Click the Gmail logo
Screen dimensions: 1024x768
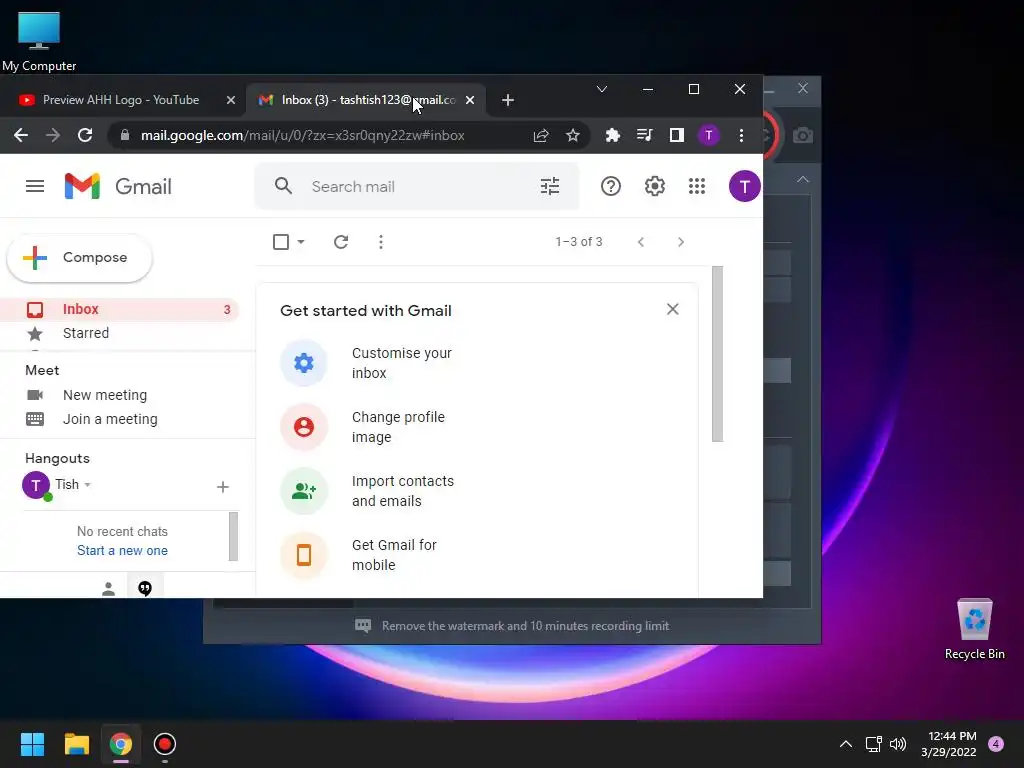(x=118, y=186)
